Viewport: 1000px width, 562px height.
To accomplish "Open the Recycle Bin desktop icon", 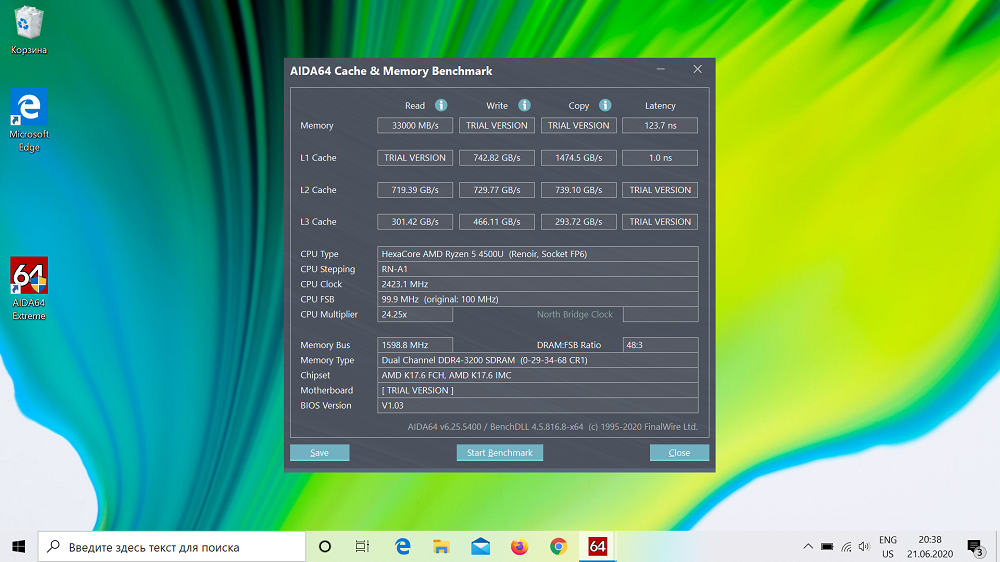I will [29, 31].
